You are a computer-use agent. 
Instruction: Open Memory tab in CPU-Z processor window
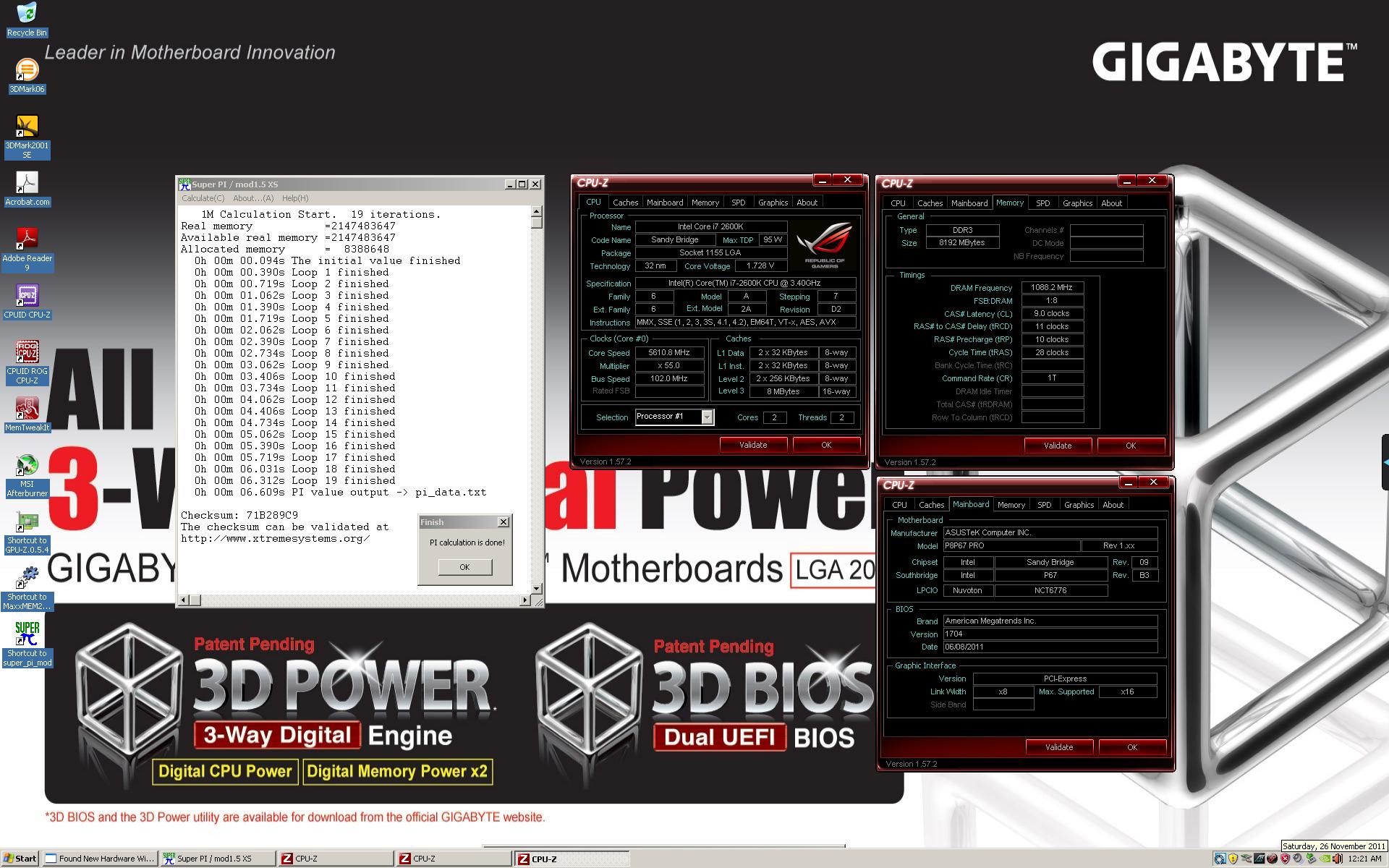[705, 203]
